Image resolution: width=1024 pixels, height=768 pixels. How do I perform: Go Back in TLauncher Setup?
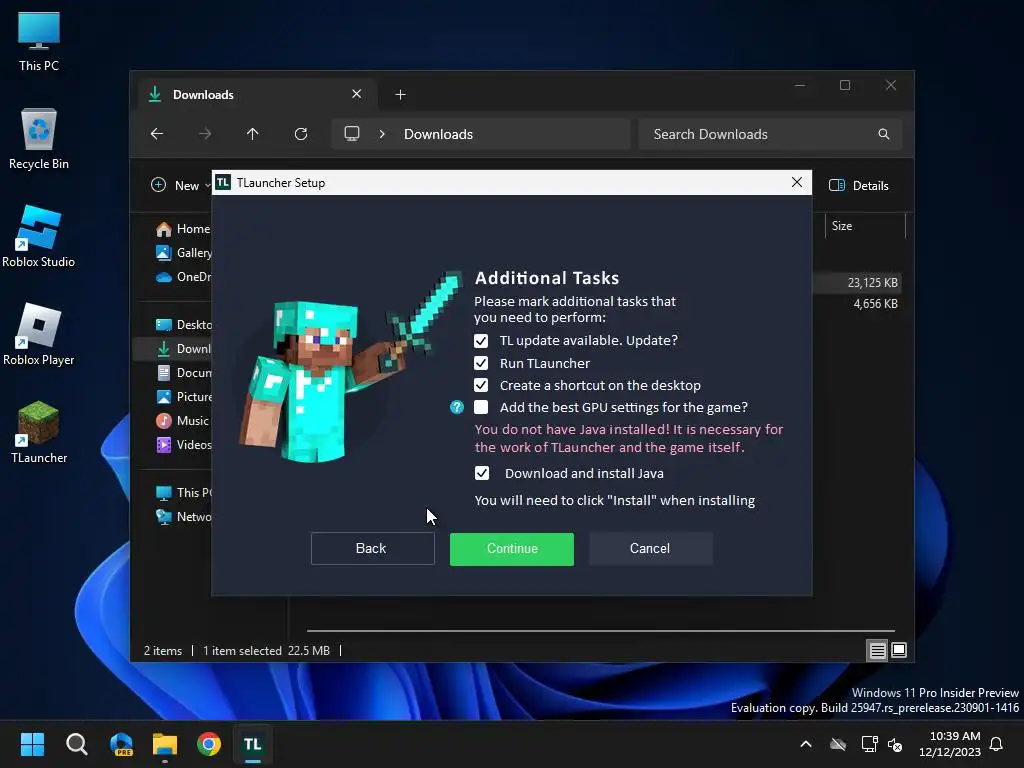pos(372,549)
